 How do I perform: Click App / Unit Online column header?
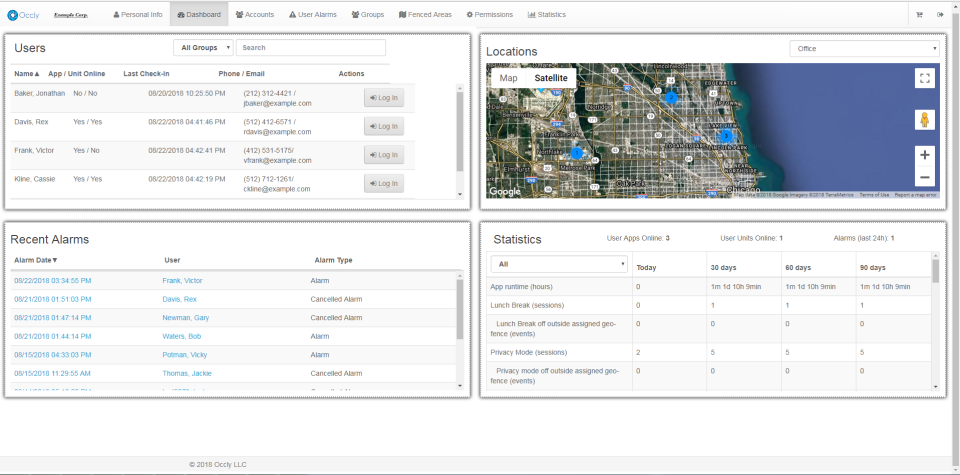coord(77,73)
